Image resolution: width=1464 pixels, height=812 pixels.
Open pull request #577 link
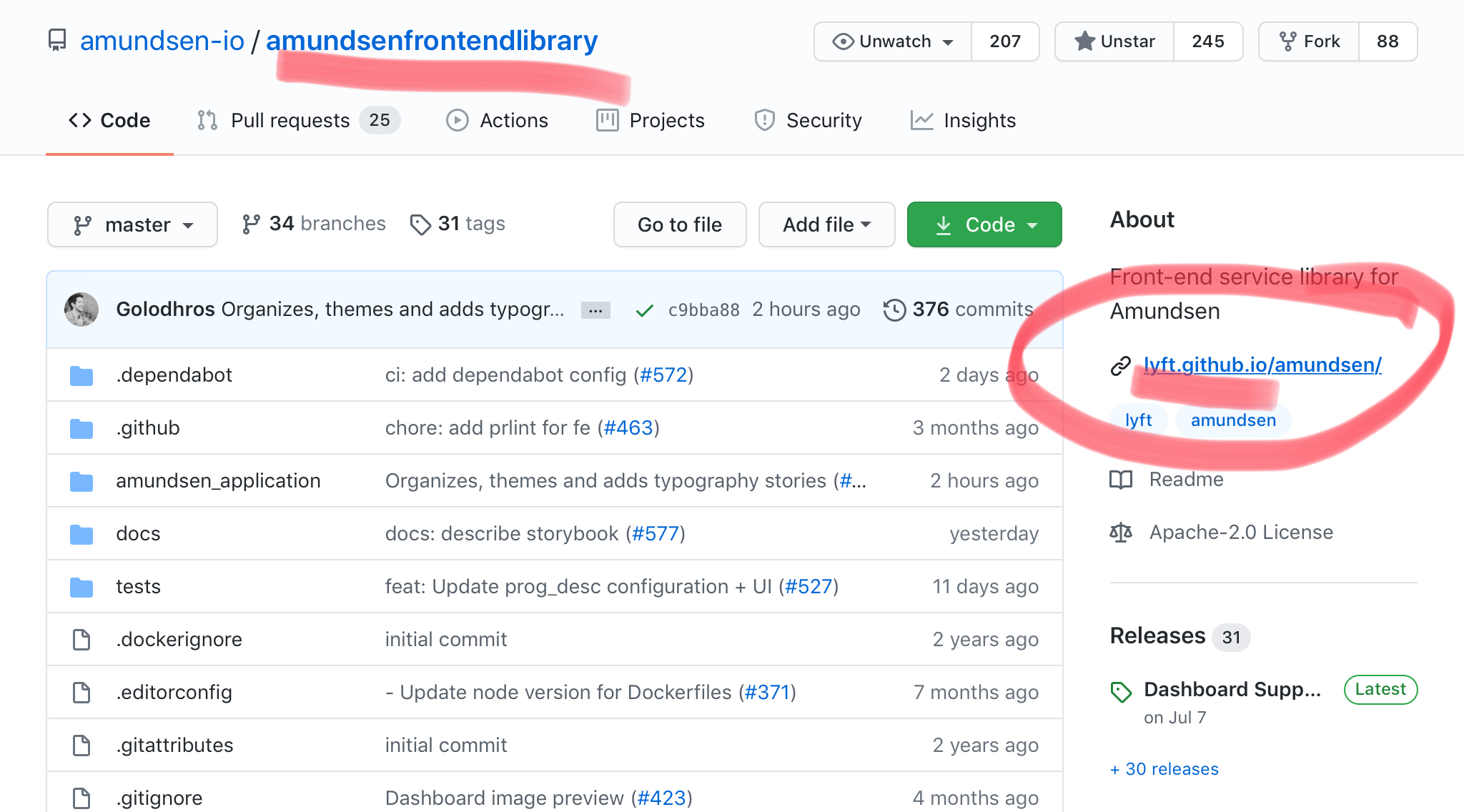[656, 533]
